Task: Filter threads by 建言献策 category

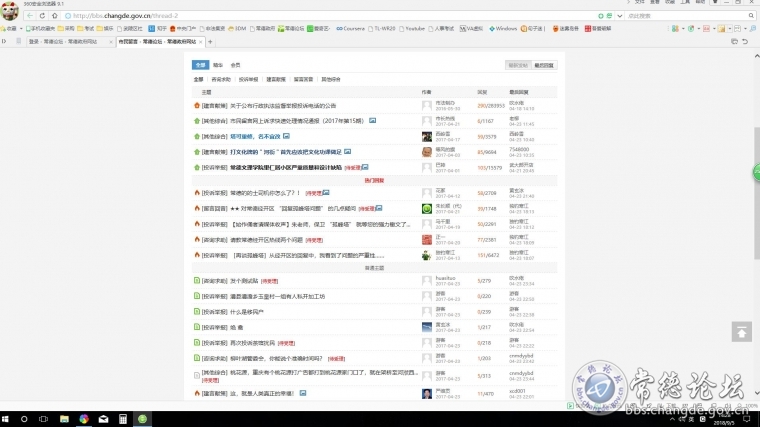Action: pyautogui.click(x=276, y=79)
